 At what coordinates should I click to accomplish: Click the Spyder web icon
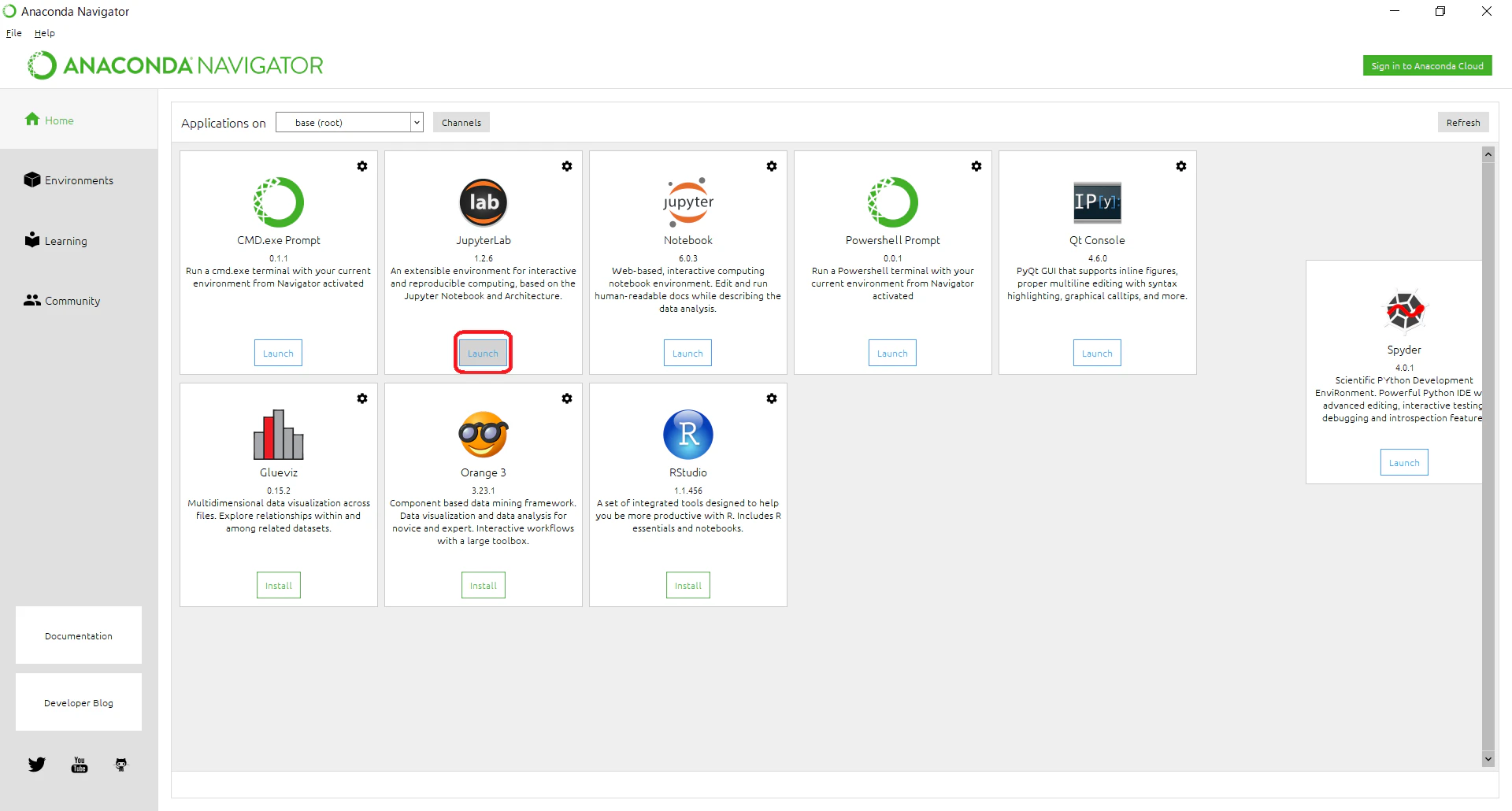point(1405,311)
